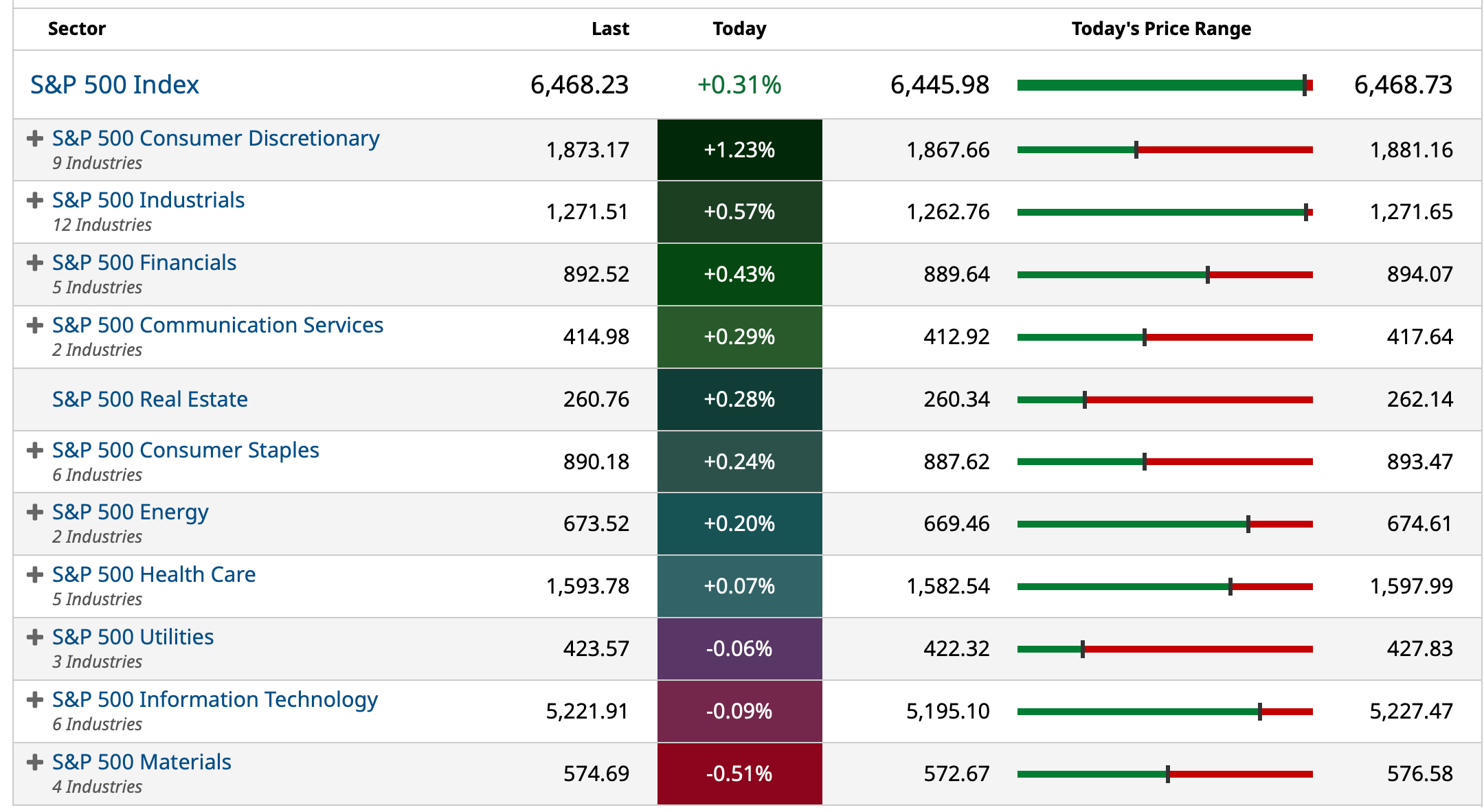The height and width of the screenshot is (812, 1484).
Task: Expand the S&P 500 Industrials industries
Action: click(x=35, y=201)
